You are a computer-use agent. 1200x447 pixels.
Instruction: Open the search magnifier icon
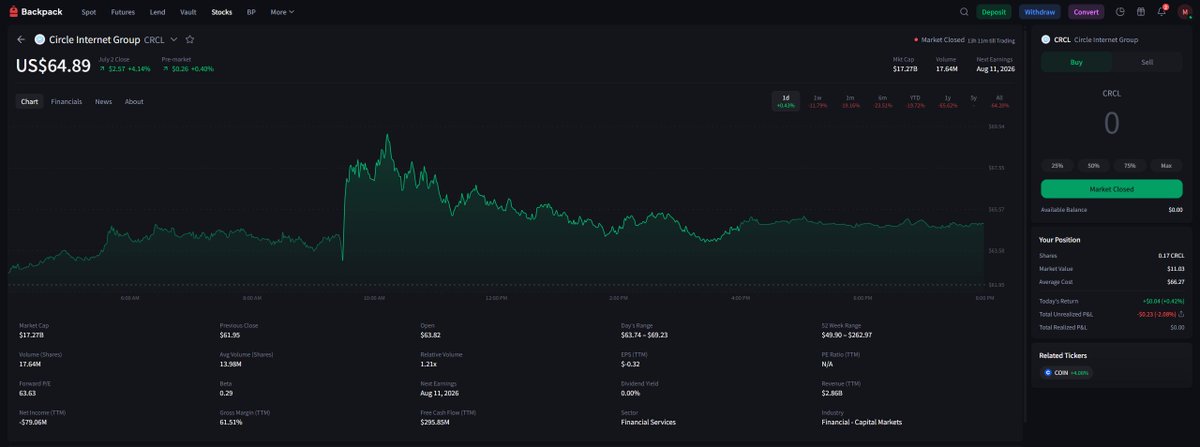coord(964,12)
